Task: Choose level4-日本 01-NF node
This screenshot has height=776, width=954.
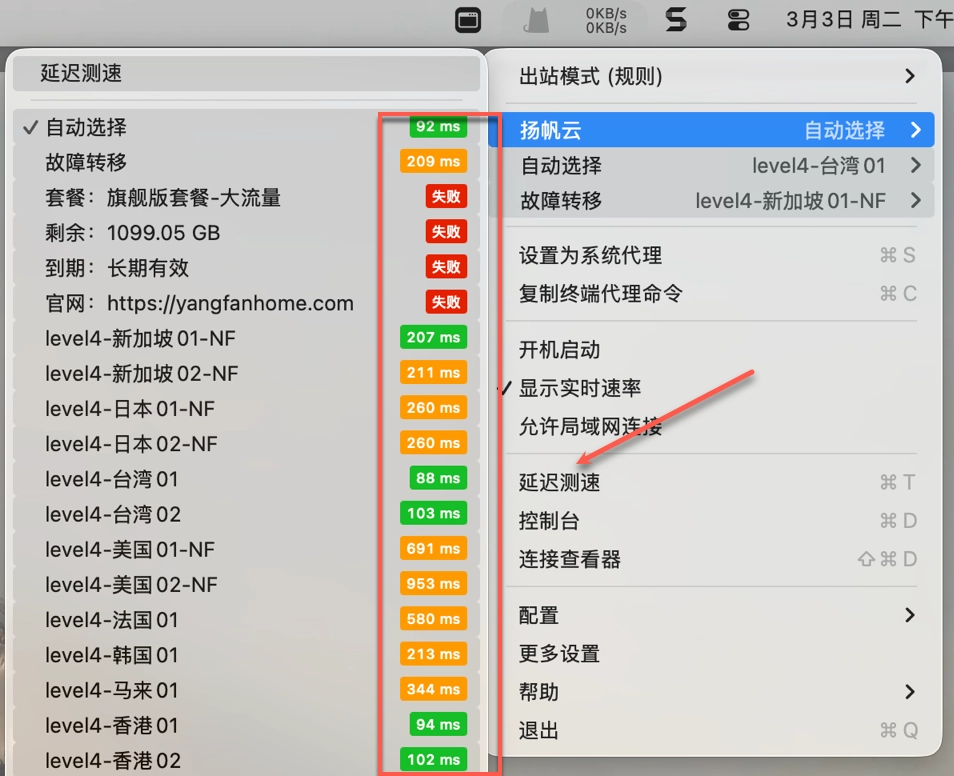Action: pyautogui.click(x=246, y=409)
